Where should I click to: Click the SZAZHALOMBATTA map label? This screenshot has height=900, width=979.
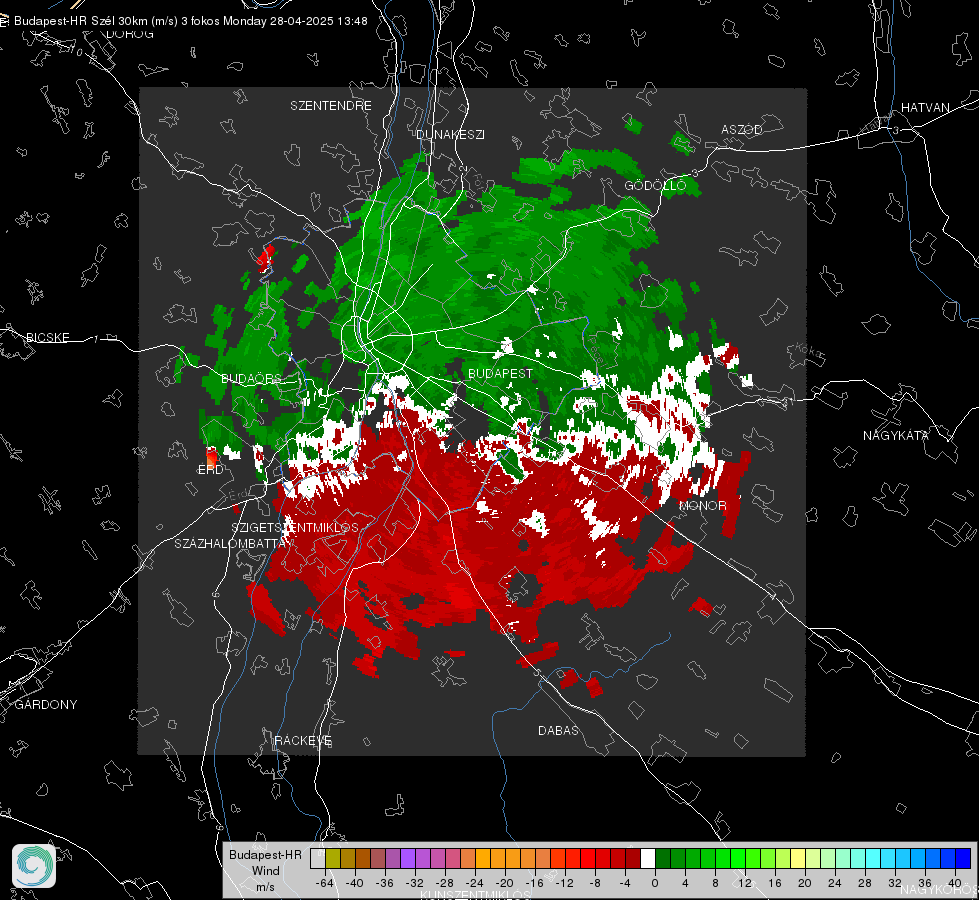[230, 543]
